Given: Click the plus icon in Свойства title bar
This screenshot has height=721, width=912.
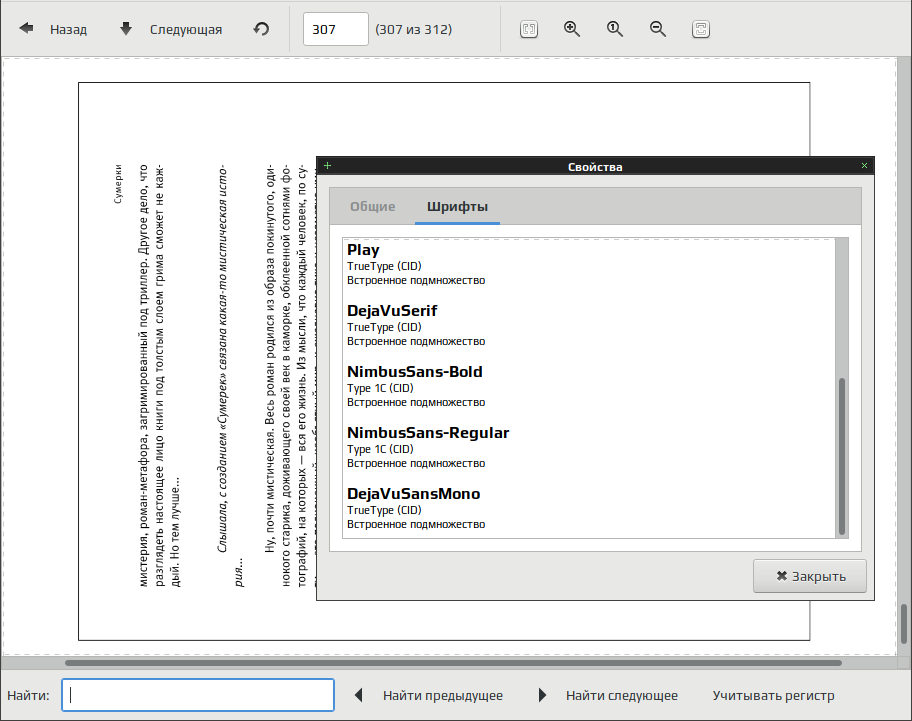Looking at the screenshot, I should [x=327, y=166].
